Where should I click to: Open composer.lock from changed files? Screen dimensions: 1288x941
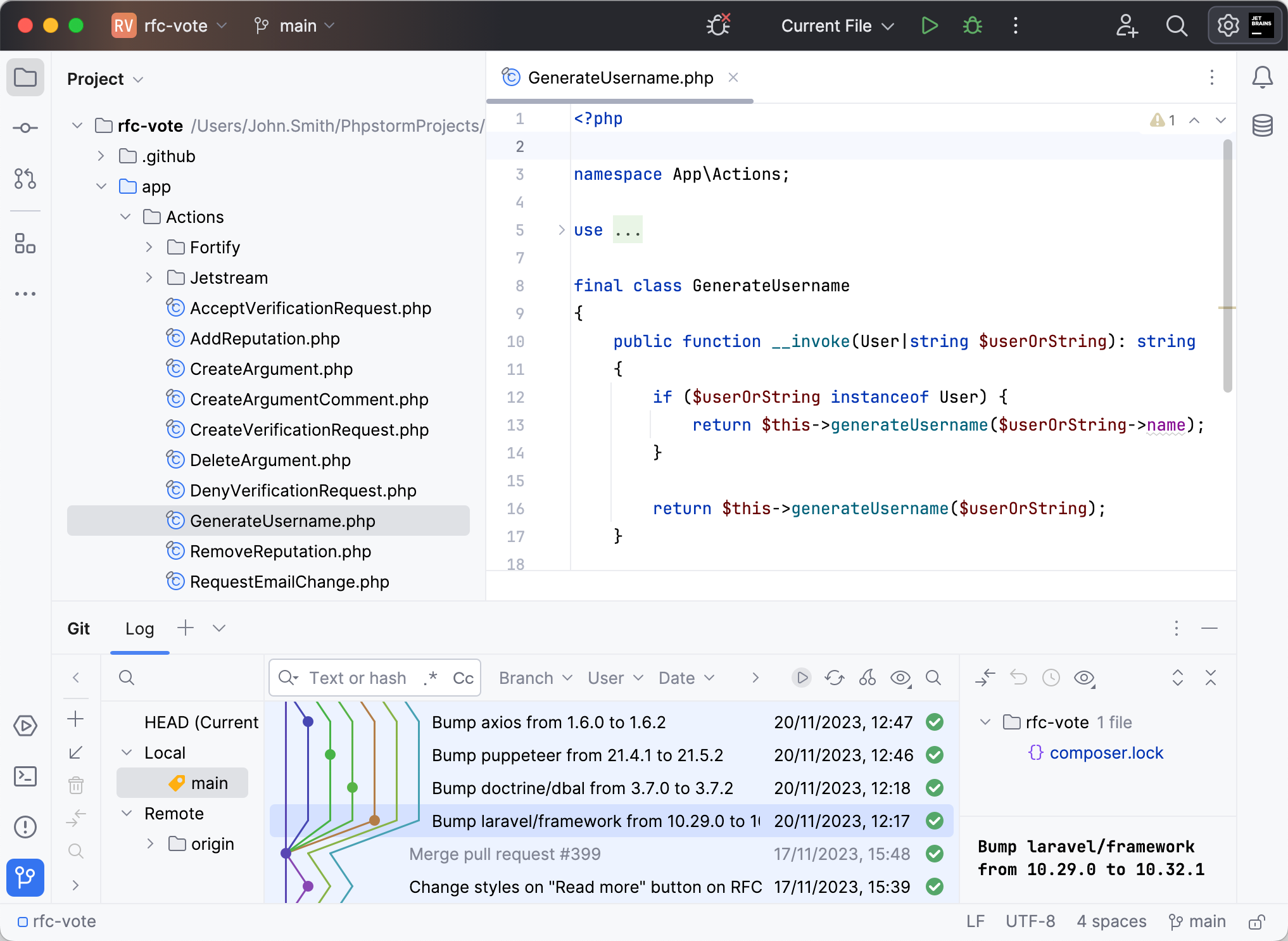(x=1106, y=753)
